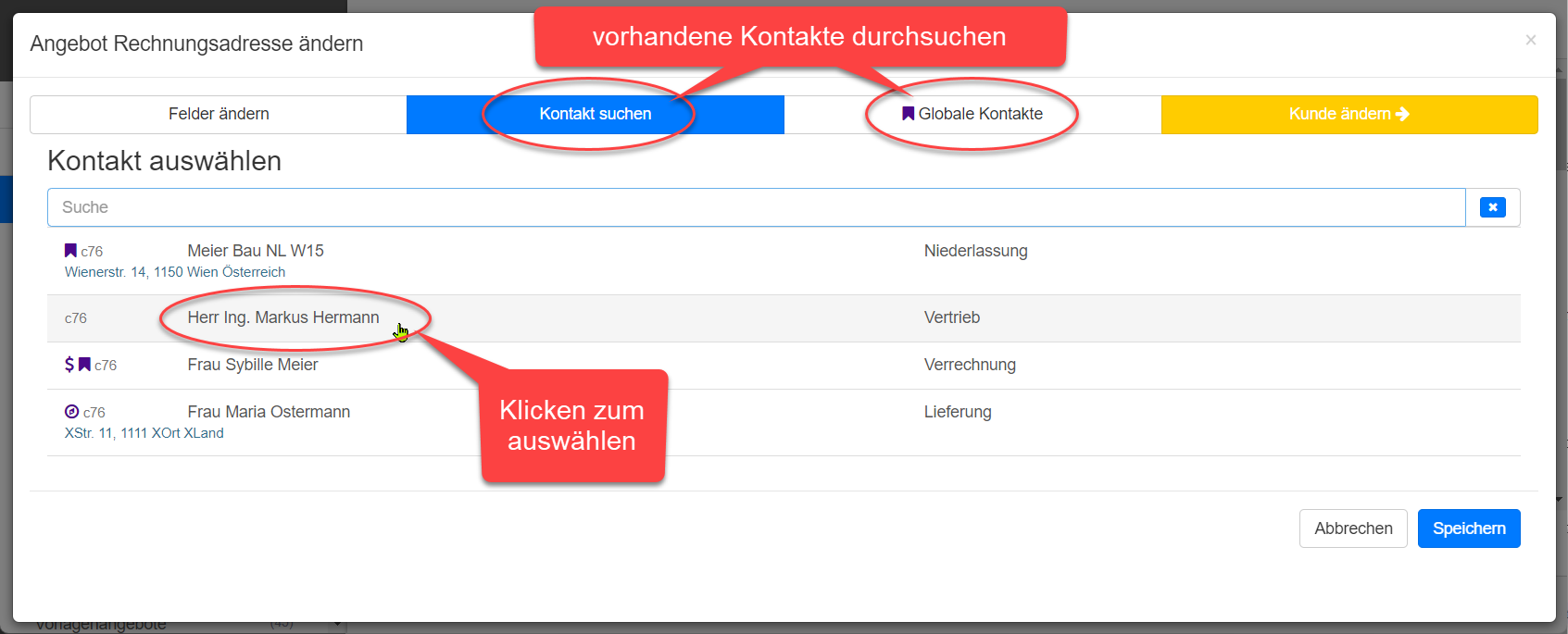Click the dollar sign icon in Sybille Meier row
Image resolution: width=1568 pixels, height=634 pixels.
[69, 365]
